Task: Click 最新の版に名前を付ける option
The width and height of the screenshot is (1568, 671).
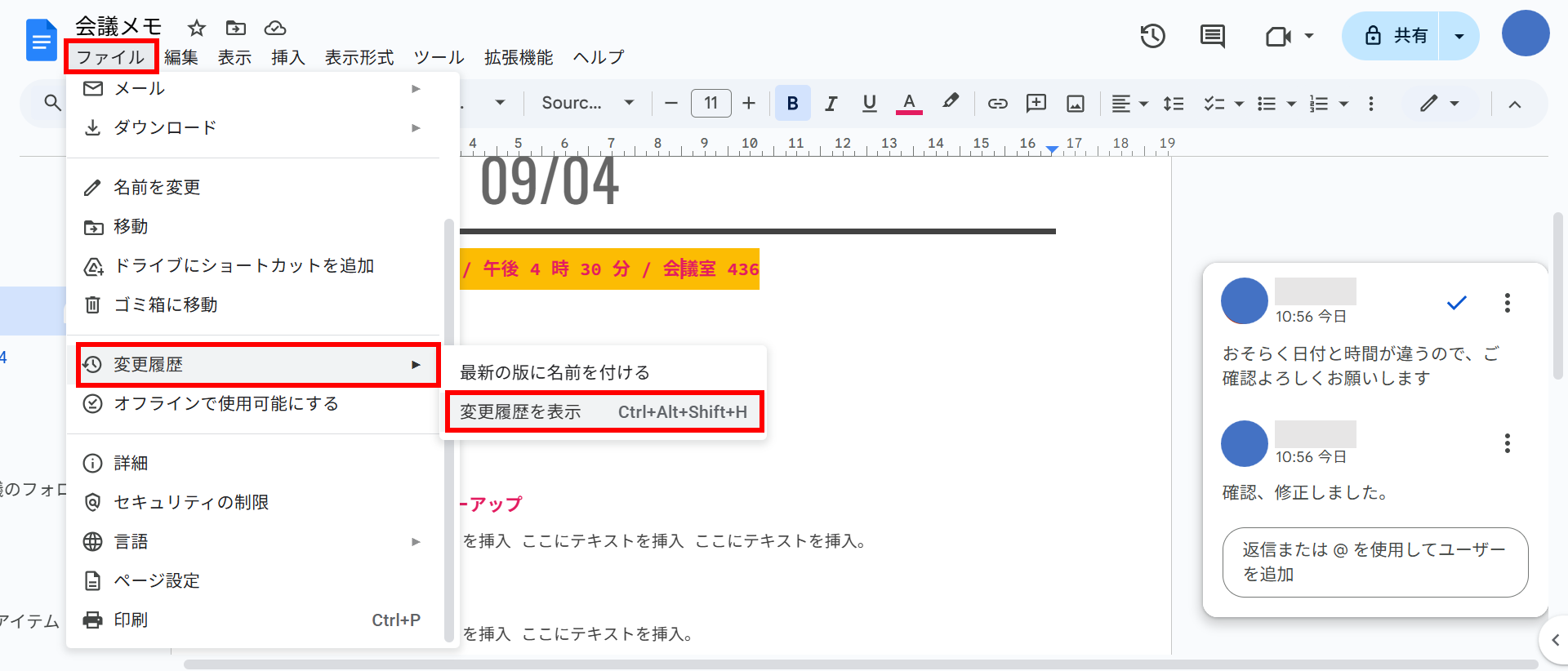Action: [x=555, y=373]
